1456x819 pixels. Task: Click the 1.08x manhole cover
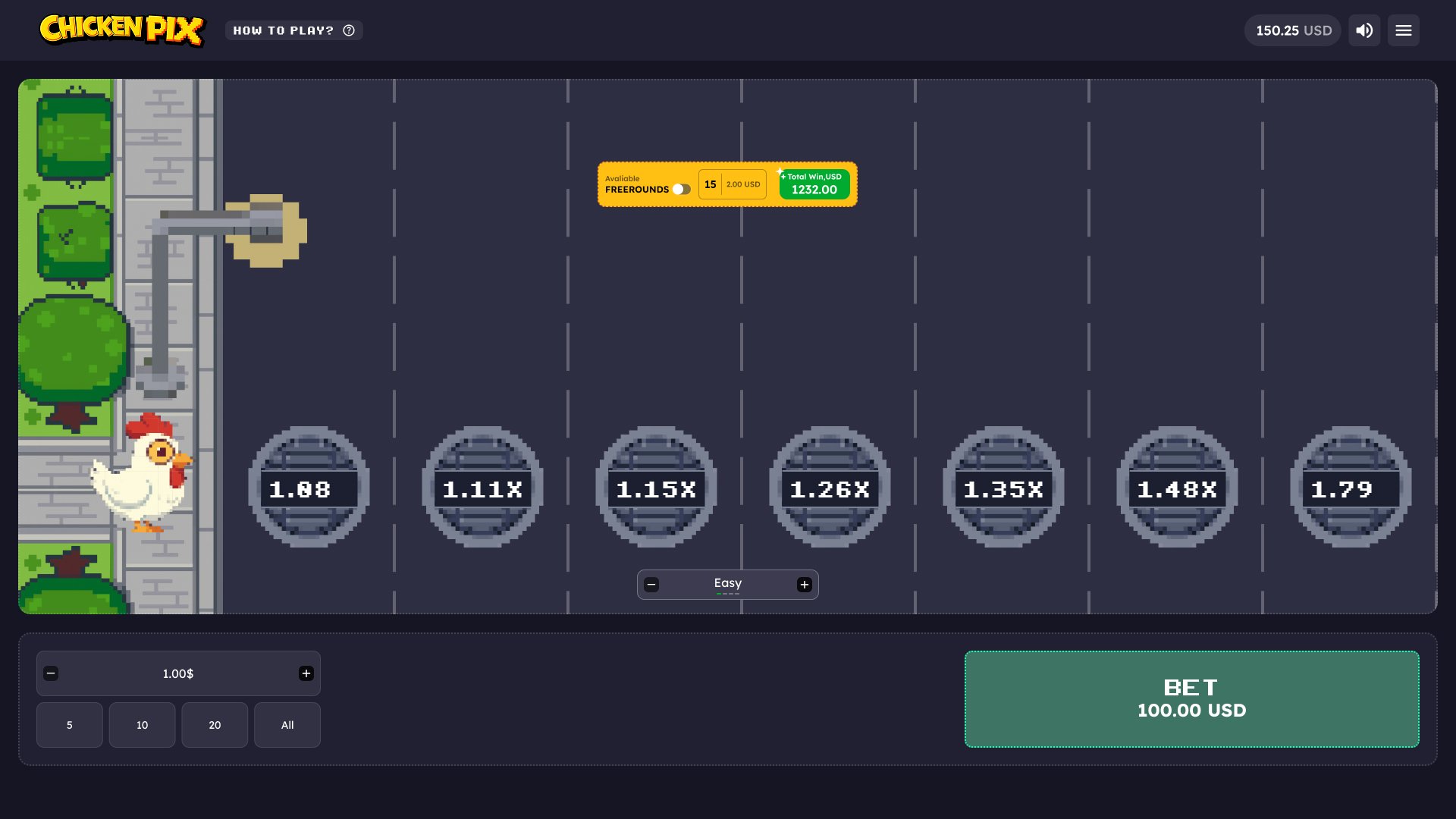tap(309, 488)
